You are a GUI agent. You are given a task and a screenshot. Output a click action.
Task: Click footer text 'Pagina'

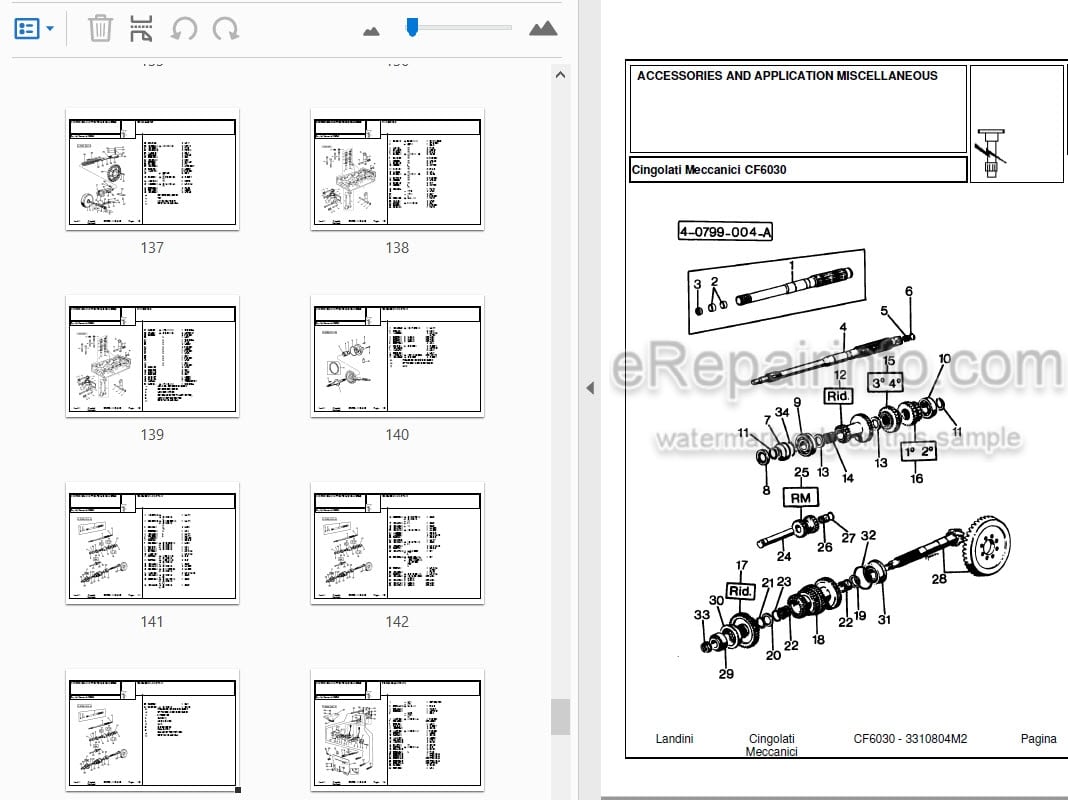click(x=1038, y=739)
